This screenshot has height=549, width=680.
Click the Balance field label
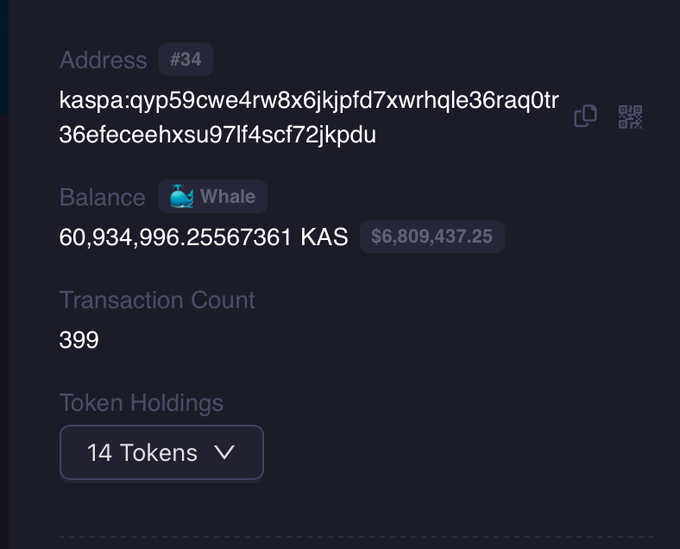[102, 197]
